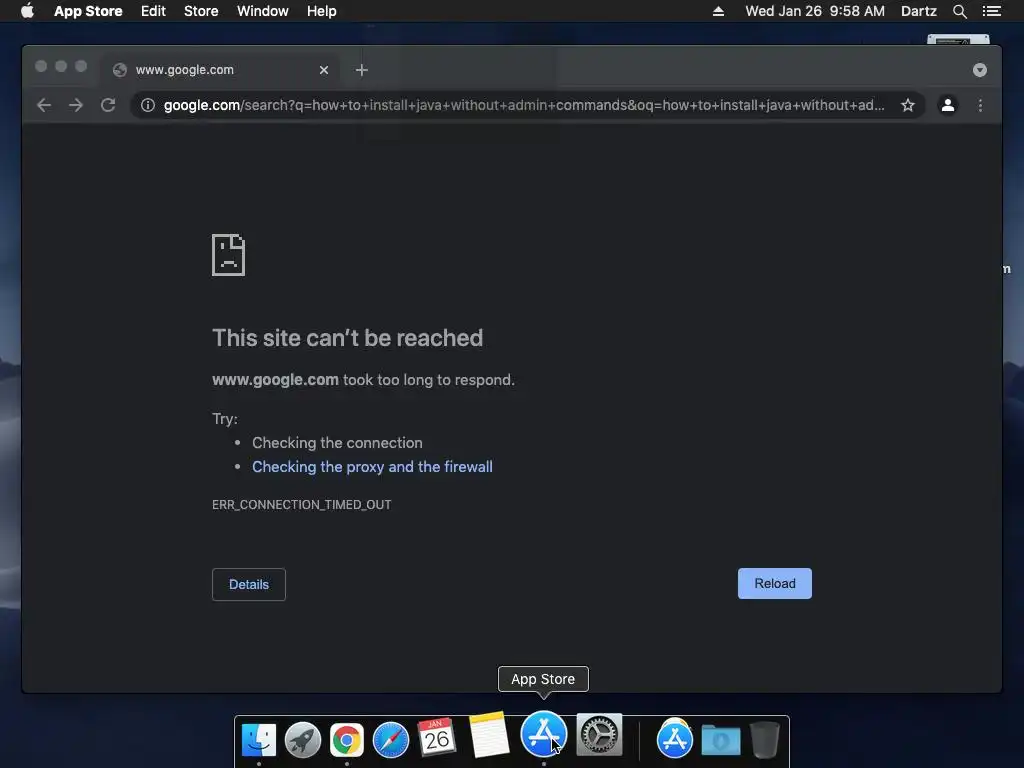Reload page with the toolbar refresh icon
1024x768 pixels.
click(x=108, y=105)
